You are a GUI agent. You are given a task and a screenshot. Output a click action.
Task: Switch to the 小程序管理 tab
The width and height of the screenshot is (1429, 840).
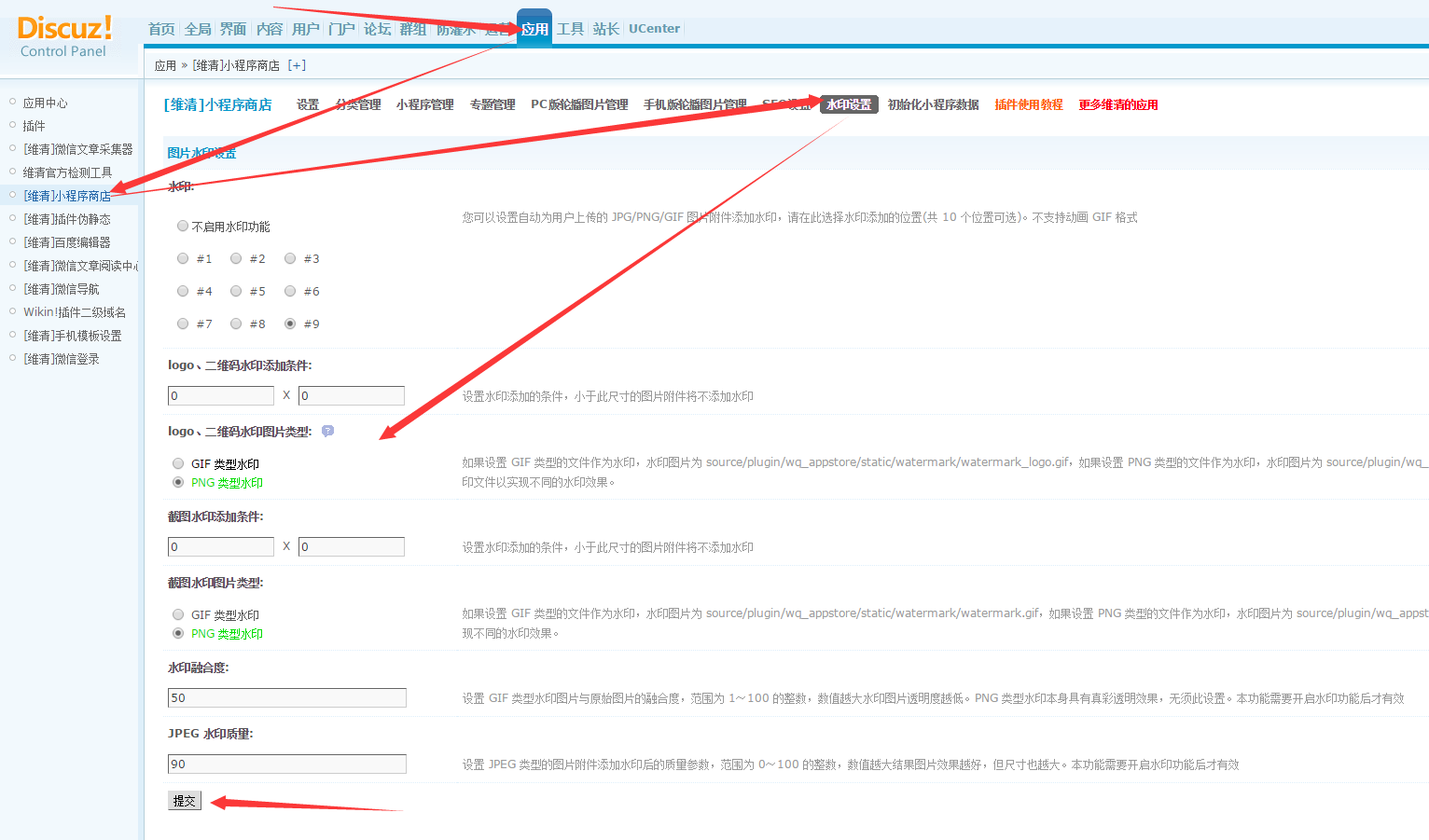(424, 104)
